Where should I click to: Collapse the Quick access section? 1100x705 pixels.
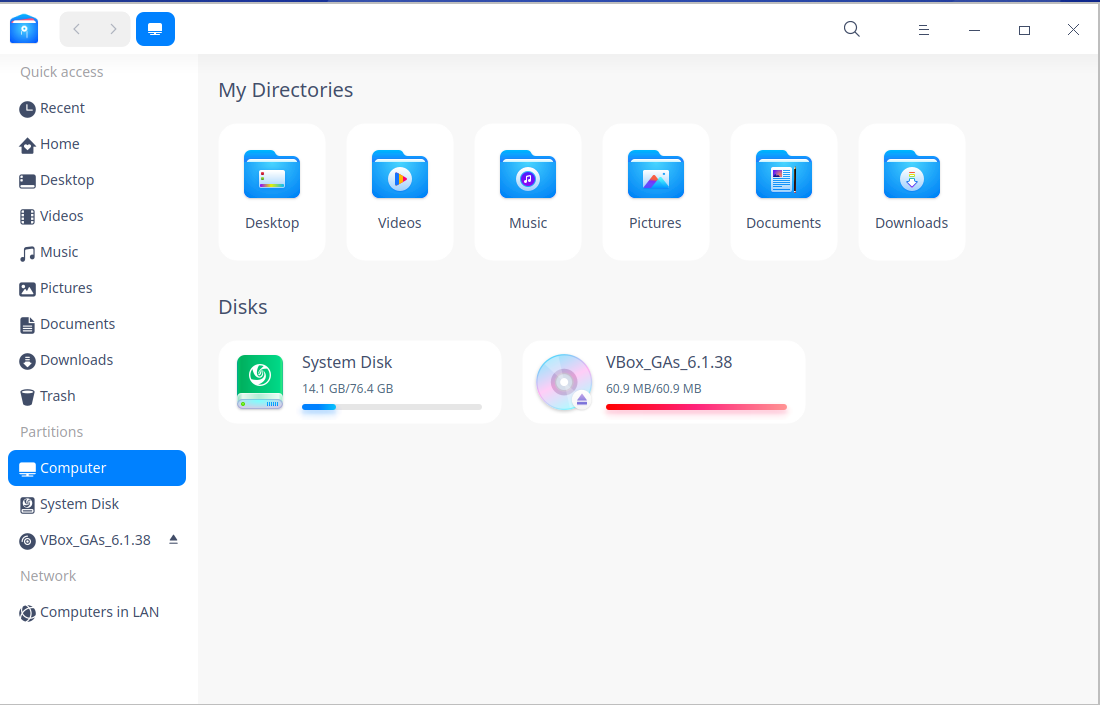click(62, 71)
